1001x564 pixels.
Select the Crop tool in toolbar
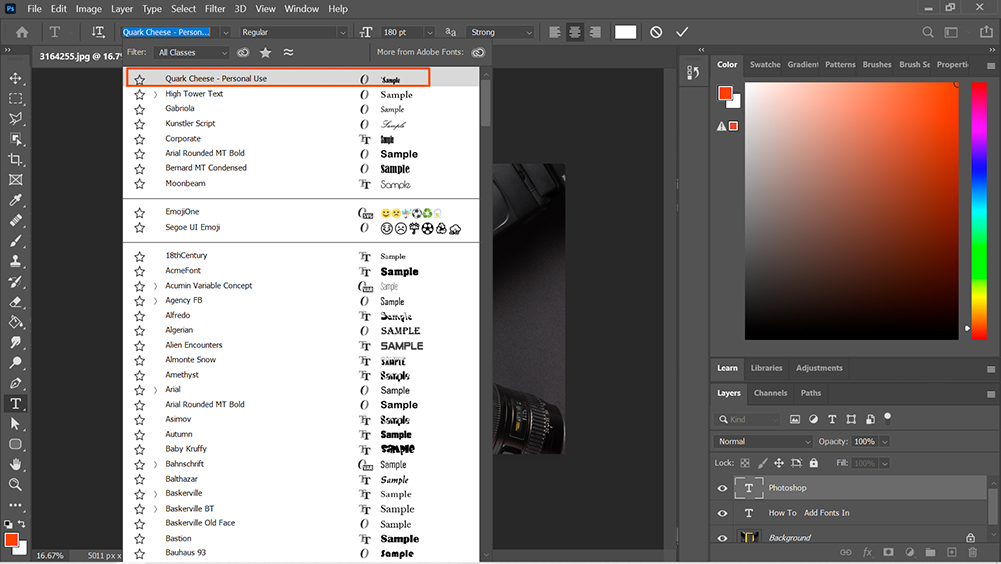coord(15,159)
